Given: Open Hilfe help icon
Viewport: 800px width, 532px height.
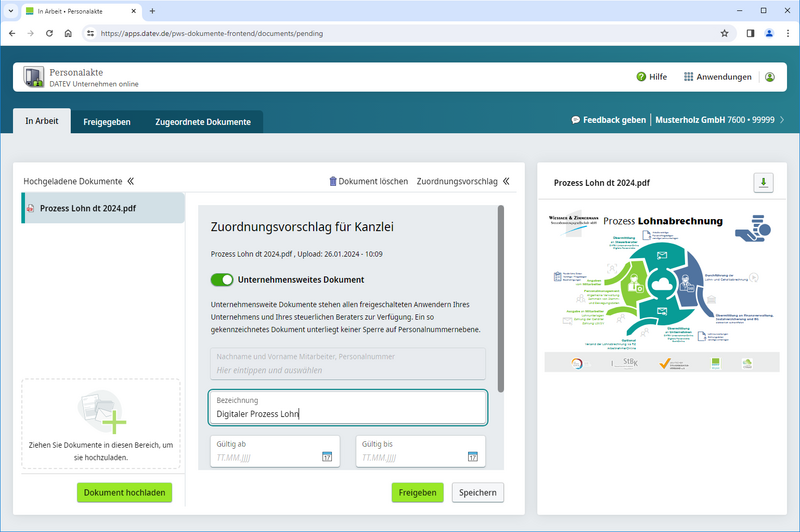Looking at the screenshot, I should (641, 77).
